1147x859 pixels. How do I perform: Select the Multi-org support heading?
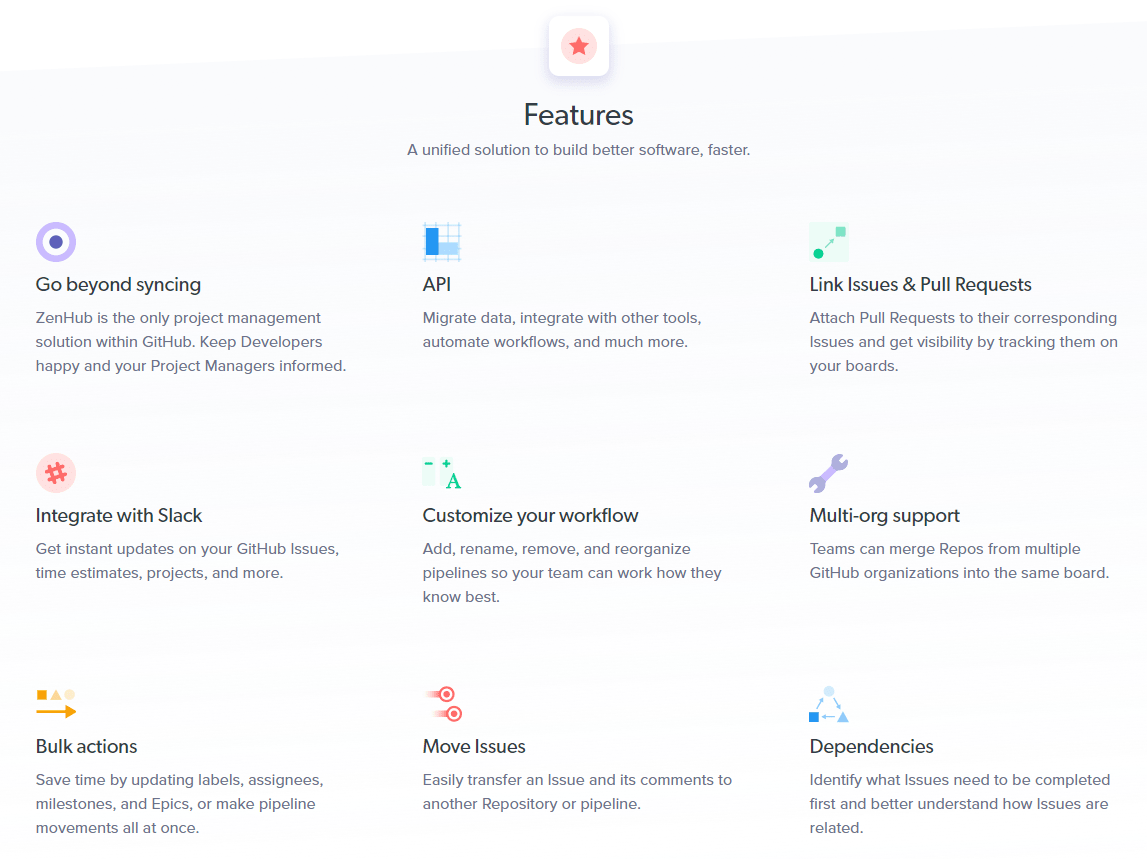pos(884,516)
